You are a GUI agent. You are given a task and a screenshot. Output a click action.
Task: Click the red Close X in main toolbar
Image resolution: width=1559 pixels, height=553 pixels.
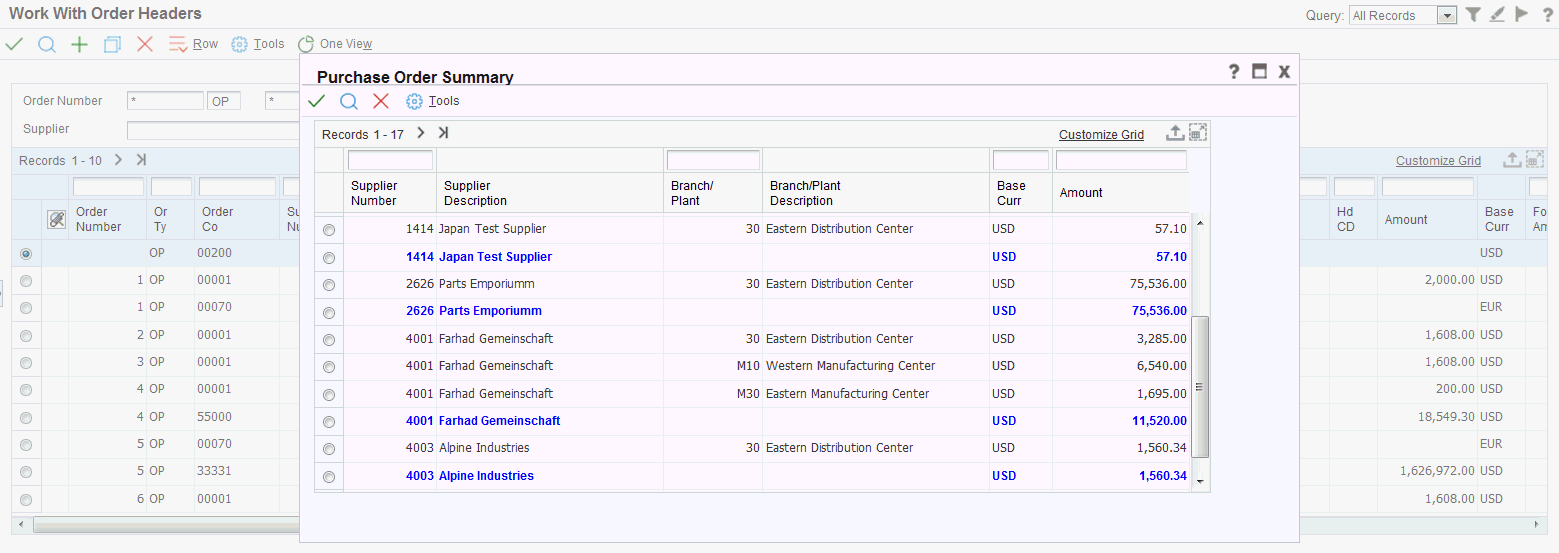pyautogui.click(x=145, y=44)
